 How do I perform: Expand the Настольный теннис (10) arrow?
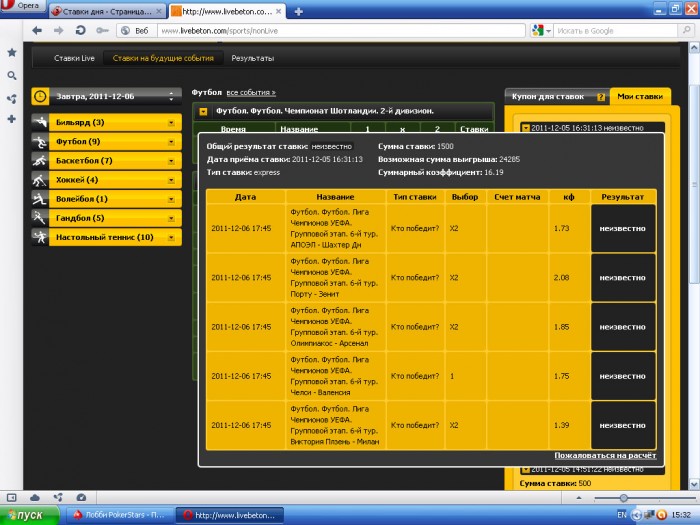click(x=171, y=238)
